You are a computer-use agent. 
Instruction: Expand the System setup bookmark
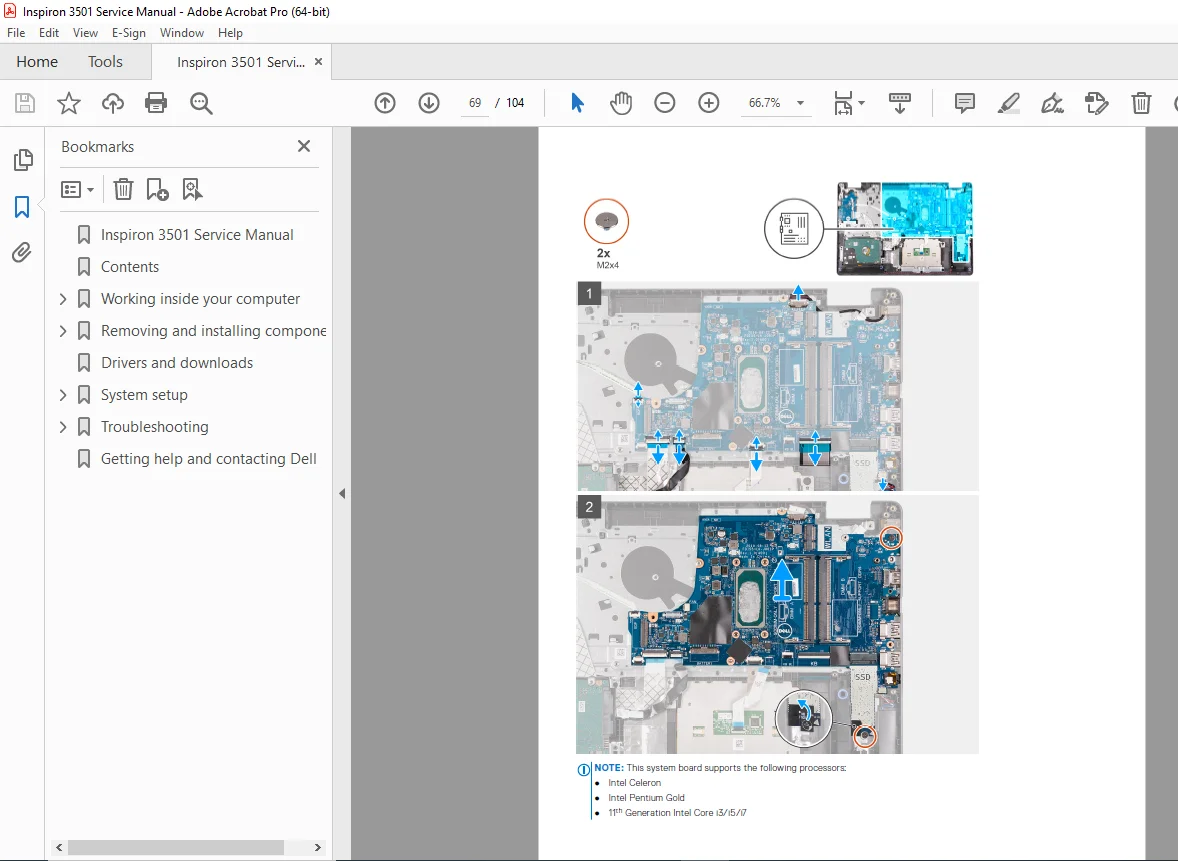tap(63, 395)
